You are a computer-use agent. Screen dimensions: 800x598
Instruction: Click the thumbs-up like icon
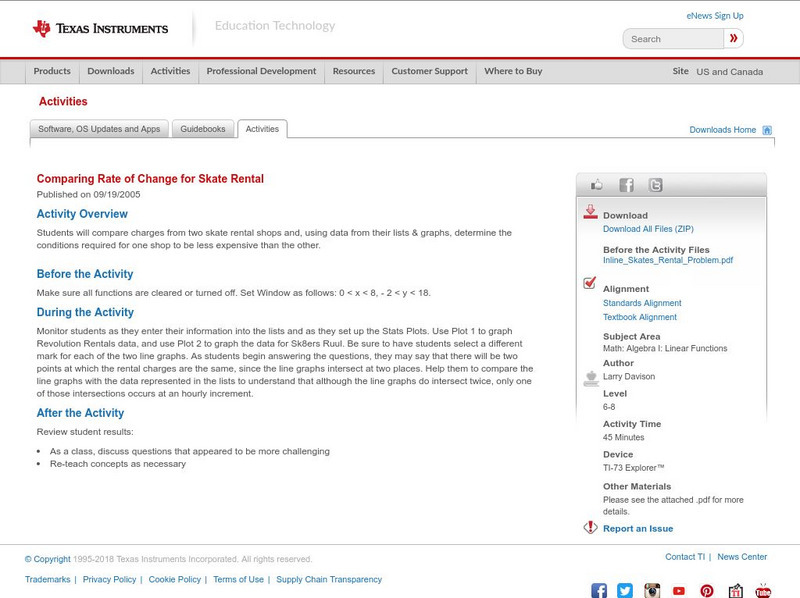point(596,185)
